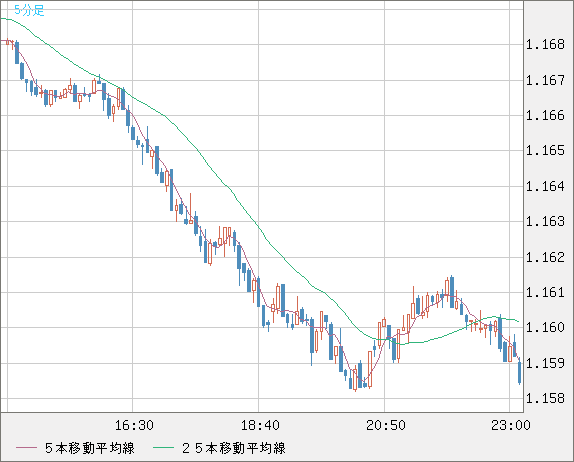Click the 1.159 price axis label
The height and width of the screenshot is (462, 574).
tap(545, 363)
